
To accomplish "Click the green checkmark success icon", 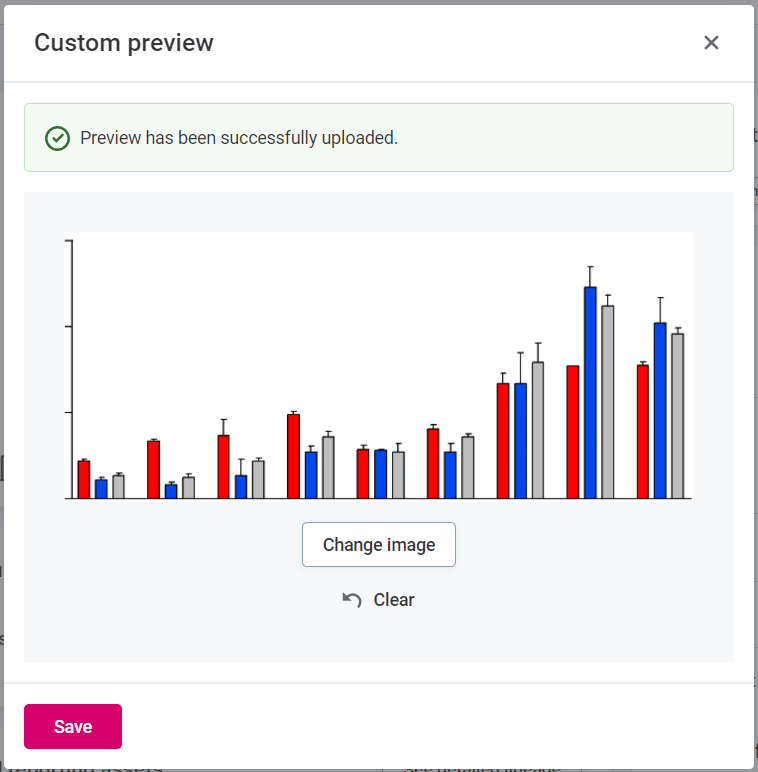I will coord(58,138).
